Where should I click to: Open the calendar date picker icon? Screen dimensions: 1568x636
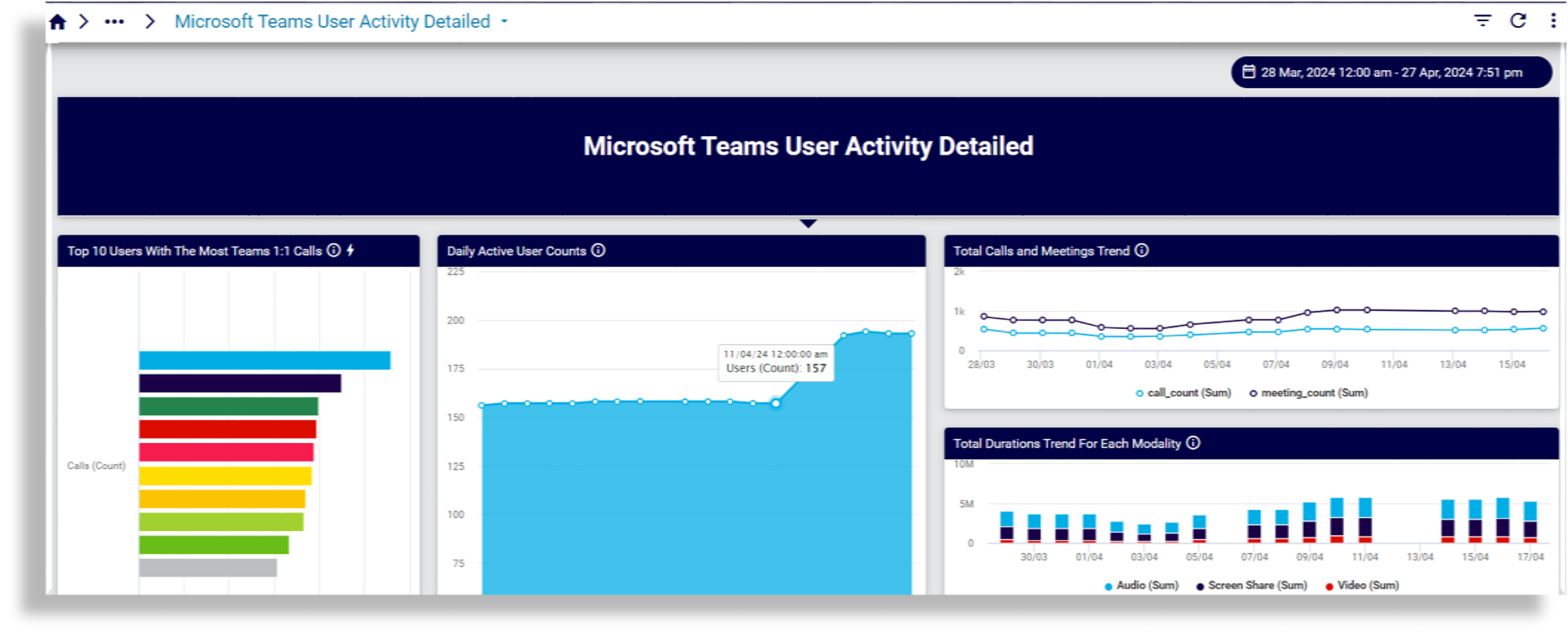click(1248, 72)
